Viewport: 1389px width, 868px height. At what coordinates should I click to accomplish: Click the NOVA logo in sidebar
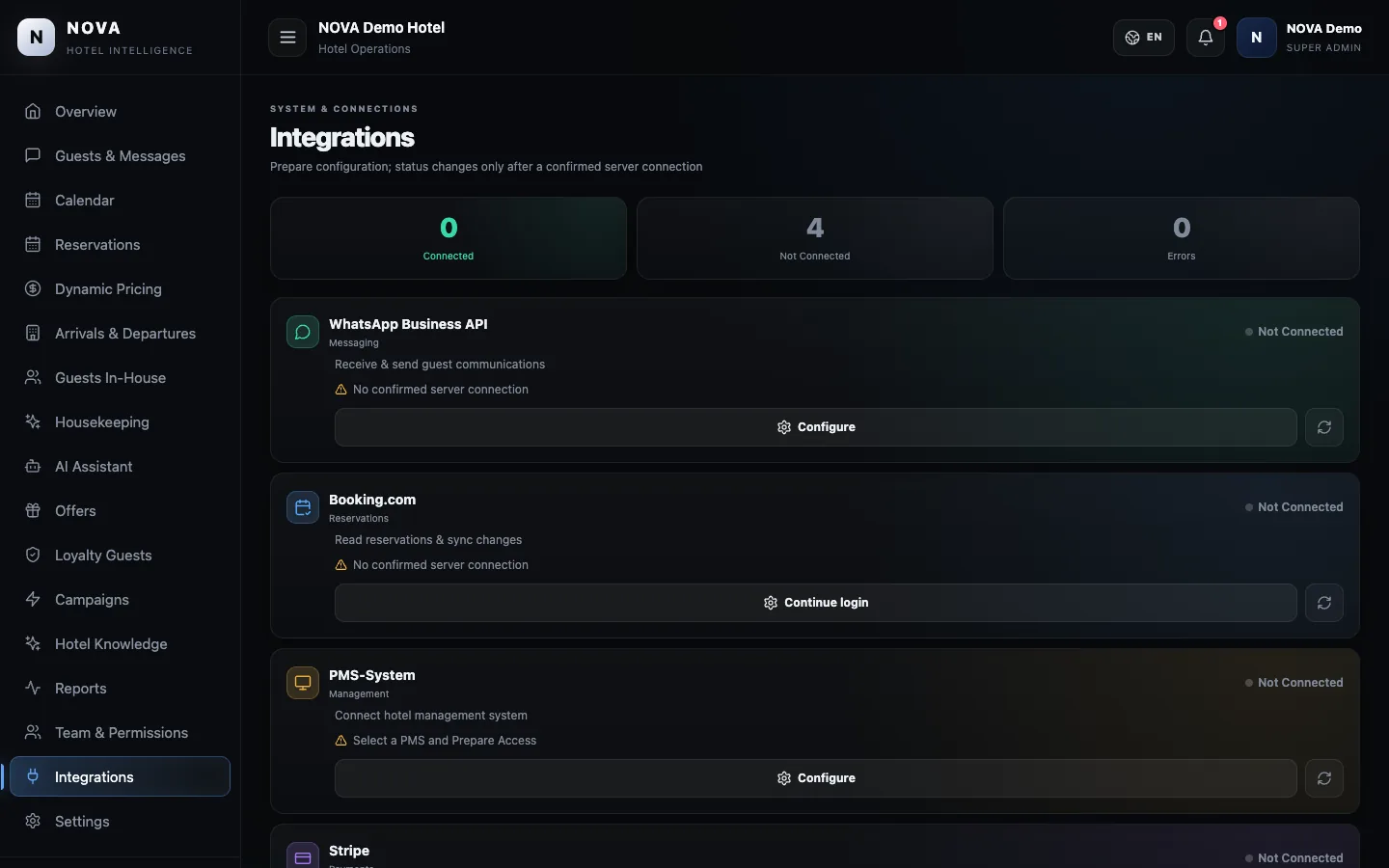pos(37,38)
